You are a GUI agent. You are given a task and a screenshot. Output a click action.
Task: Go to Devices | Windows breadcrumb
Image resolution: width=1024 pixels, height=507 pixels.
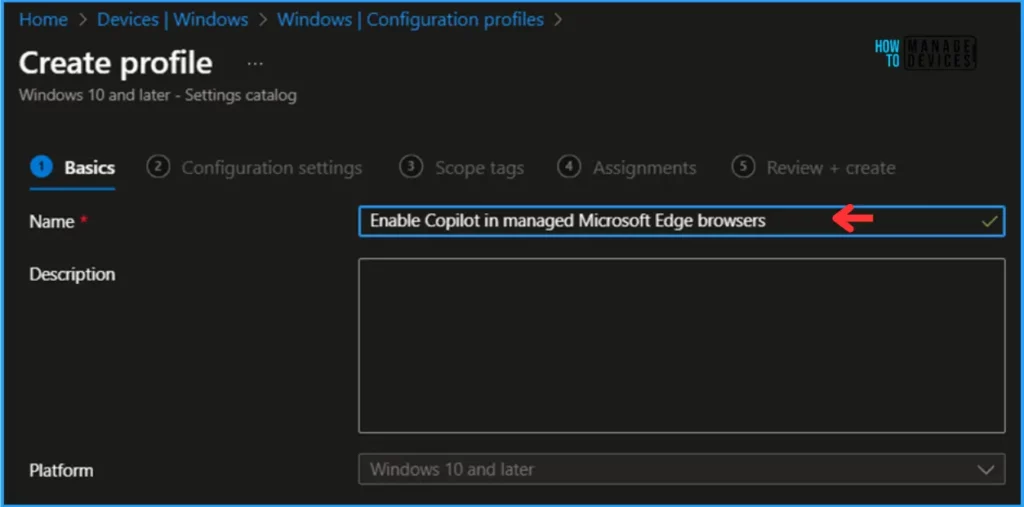(x=172, y=20)
